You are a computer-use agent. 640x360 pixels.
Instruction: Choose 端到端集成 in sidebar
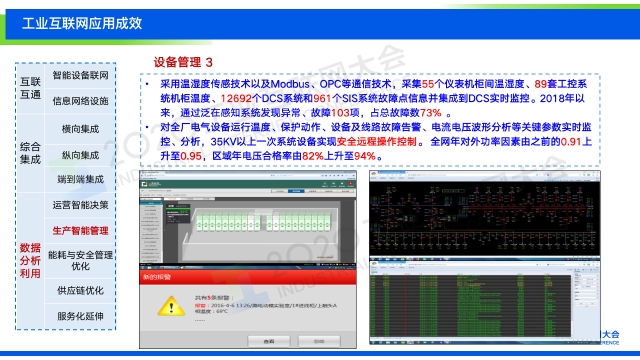[80, 179]
